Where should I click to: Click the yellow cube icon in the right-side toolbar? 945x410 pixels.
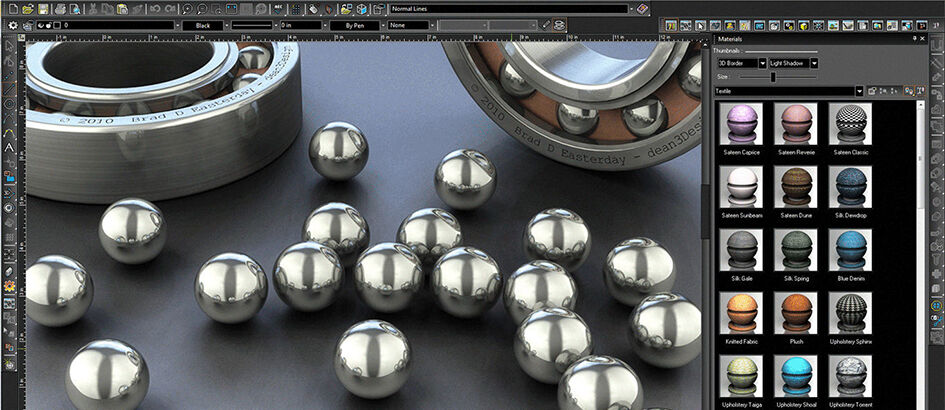pos(804,25)
